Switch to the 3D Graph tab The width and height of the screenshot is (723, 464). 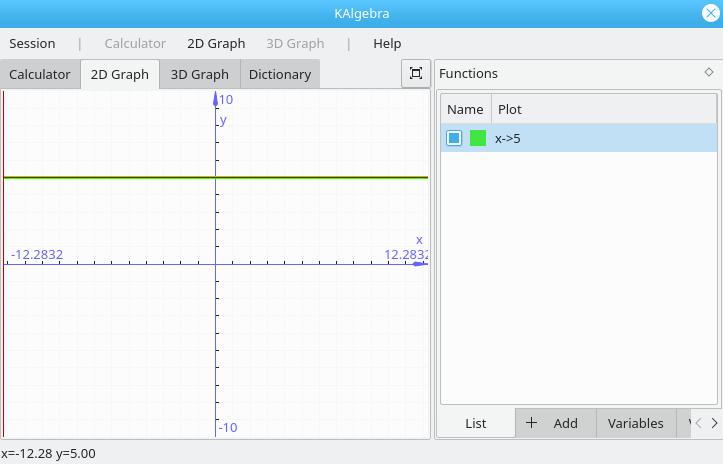coord(199,74)
